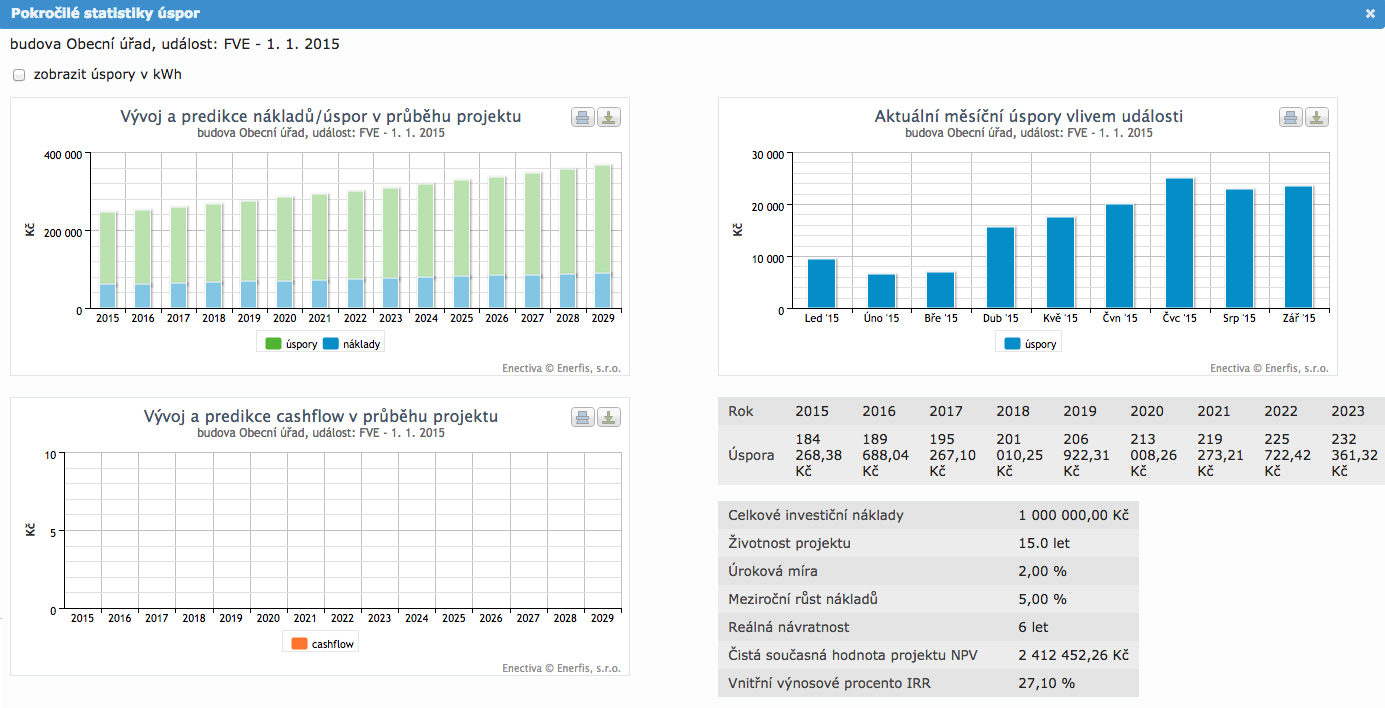The width and height of the screenshot is (1385, 708).
Task: Print the monthly savings chart
Action: coord(1291,117)
